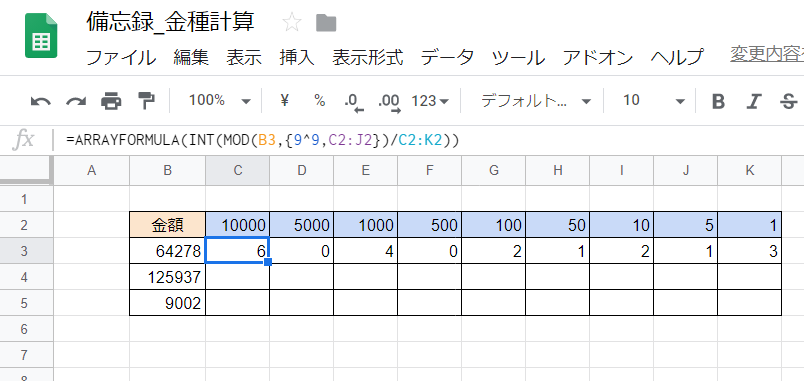Open the ファイル menu
This screenshot has height=381, width=804.
click(121, 57)
